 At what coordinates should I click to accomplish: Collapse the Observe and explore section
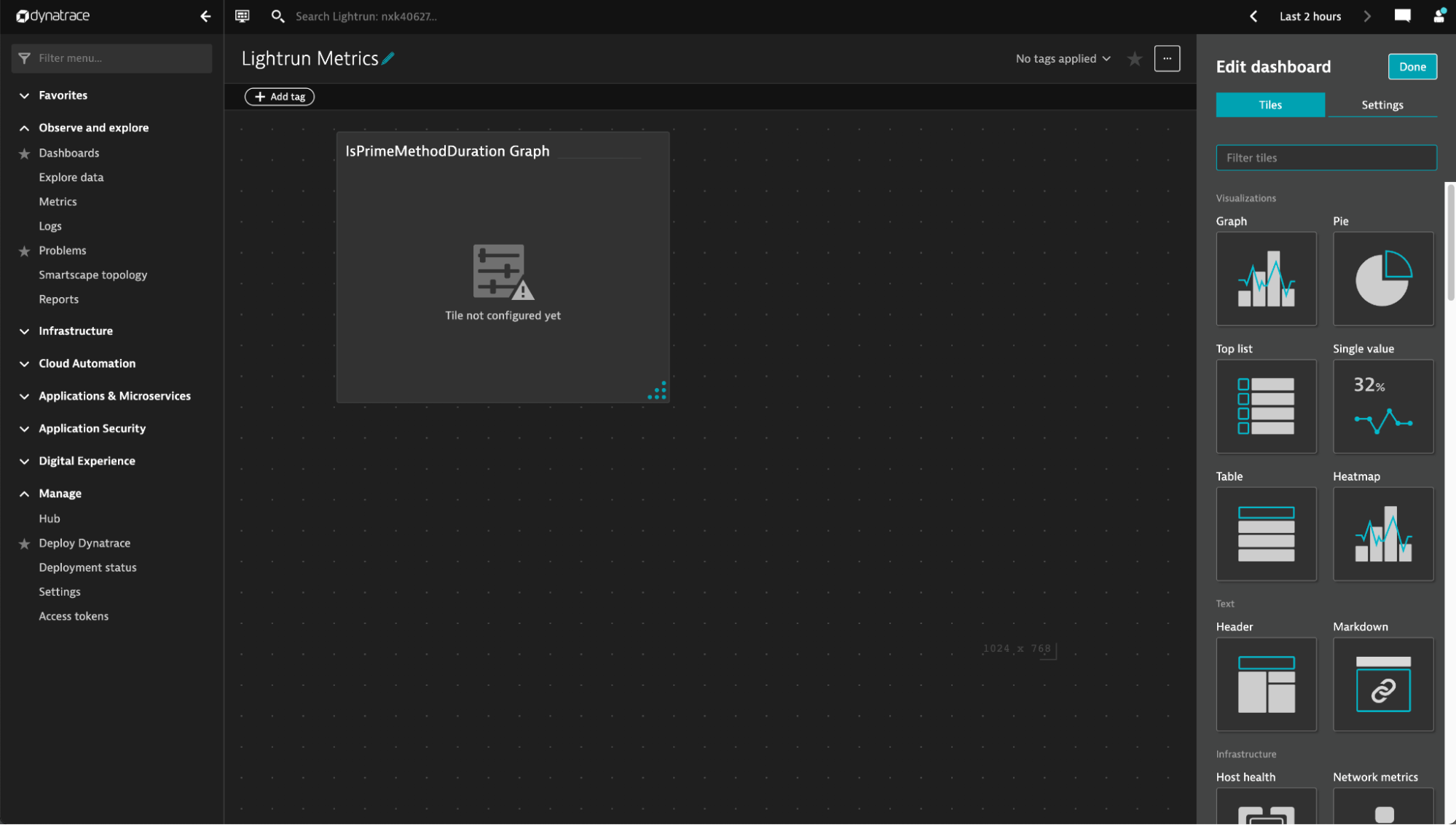tap(93, 128)
